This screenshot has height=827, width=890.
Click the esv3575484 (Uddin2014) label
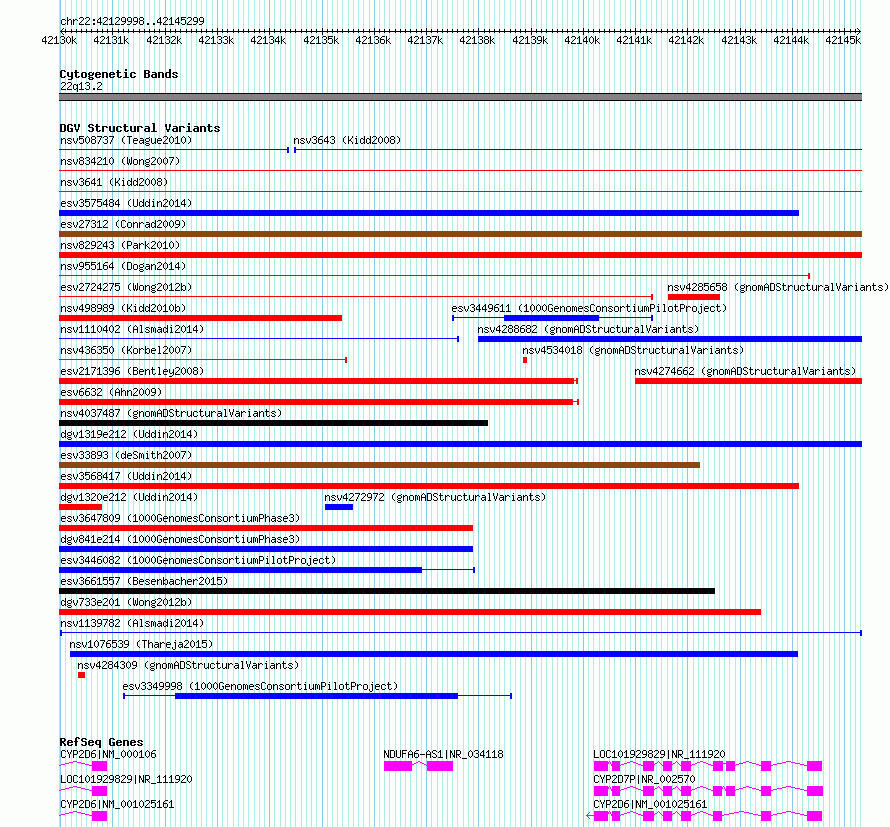click(x=126, y=203)
